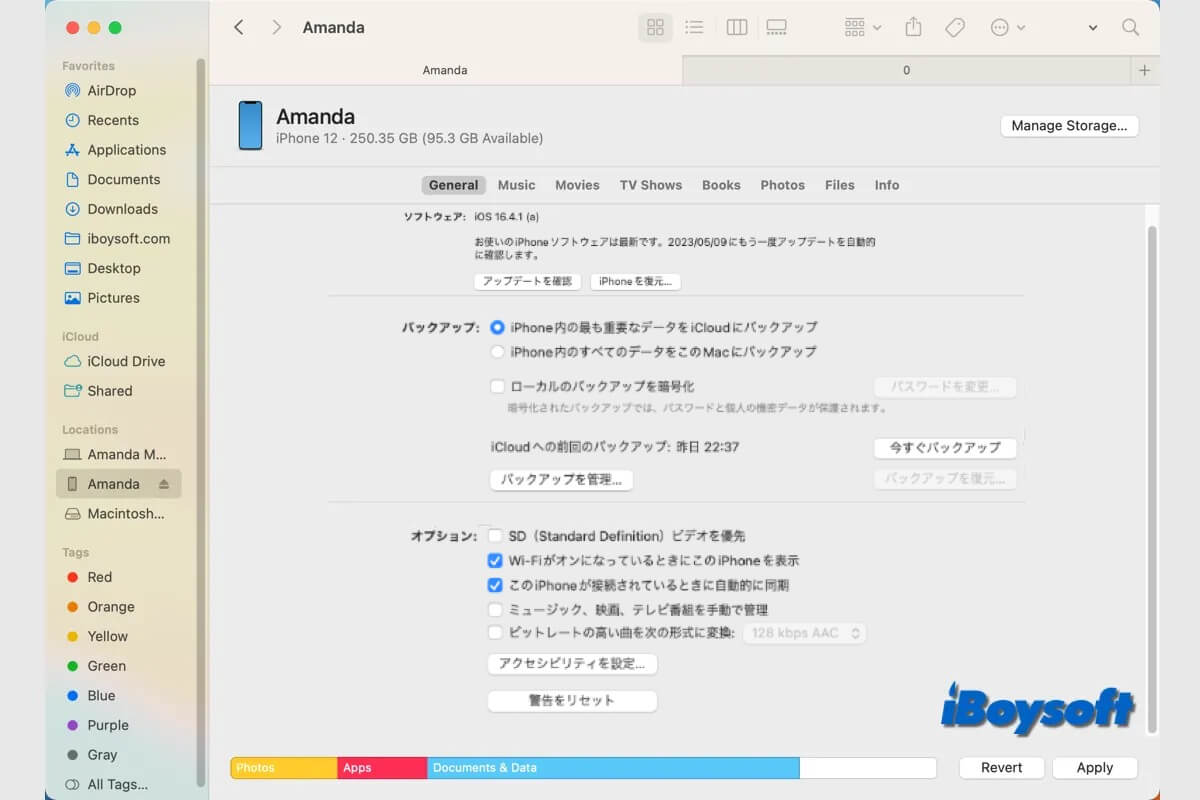Switch to the Files tab

pyautogui.click(x=840, y=185)
